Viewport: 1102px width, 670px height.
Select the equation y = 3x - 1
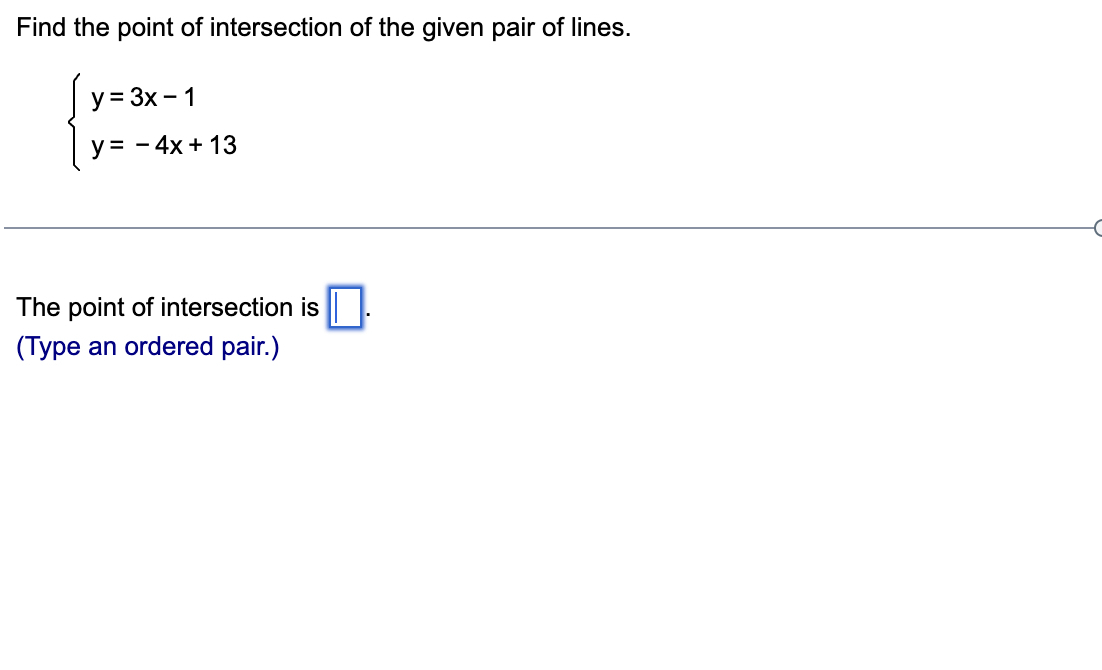143,97
